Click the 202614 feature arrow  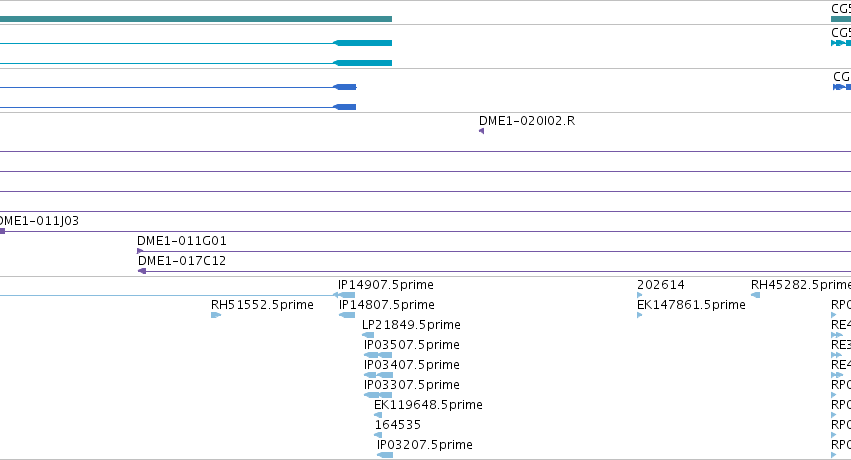coord(639,295)
